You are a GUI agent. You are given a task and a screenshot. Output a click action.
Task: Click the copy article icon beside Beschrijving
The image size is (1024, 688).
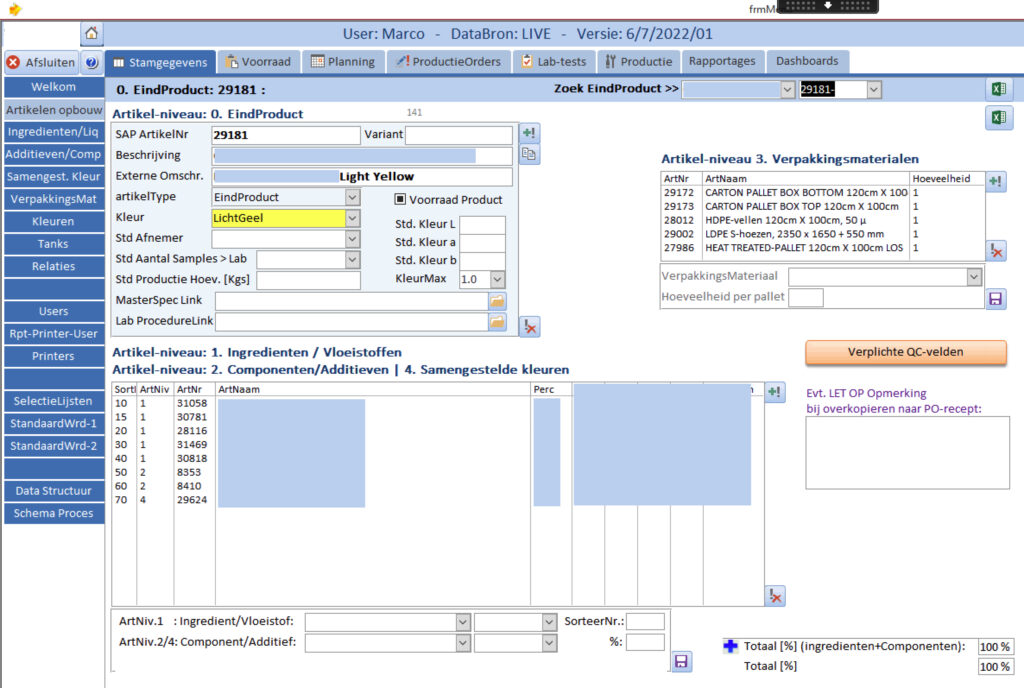pos(530,154)
